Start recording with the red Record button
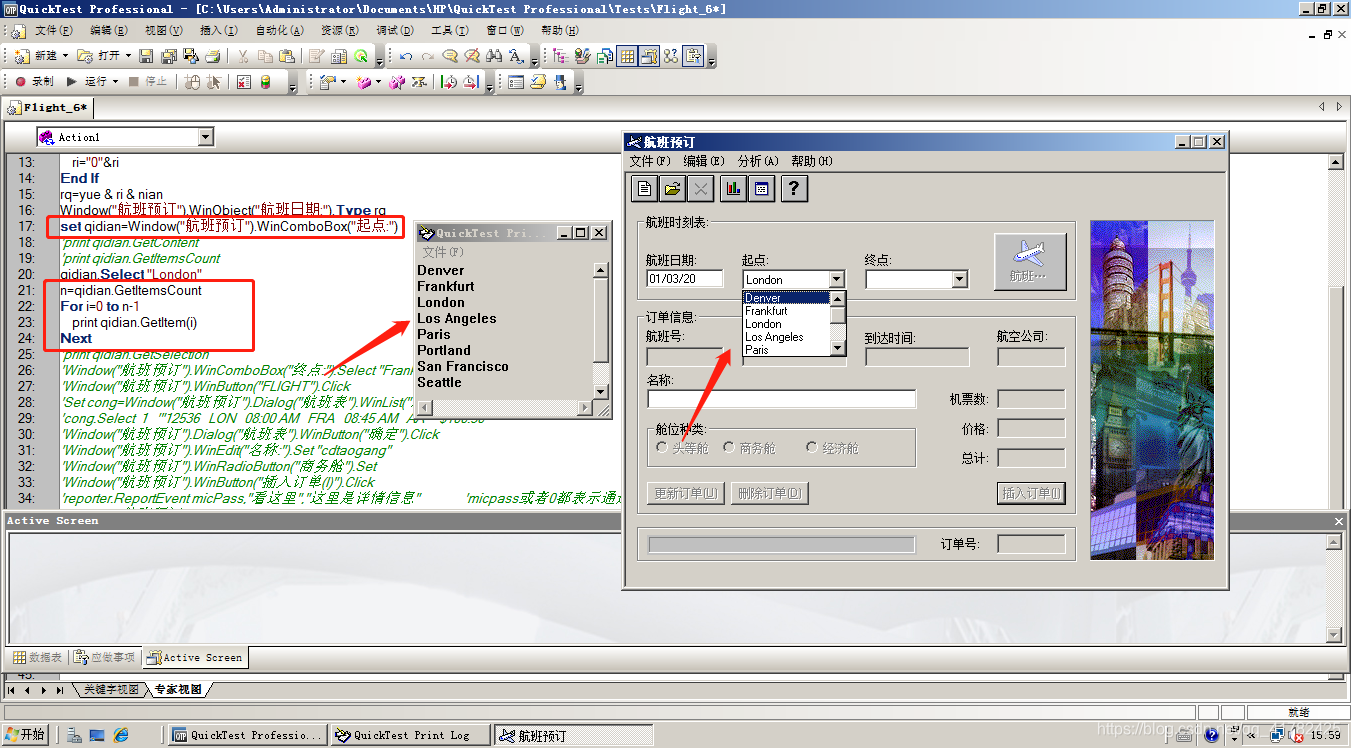The image size is (1351, 748). pos(34,82)
